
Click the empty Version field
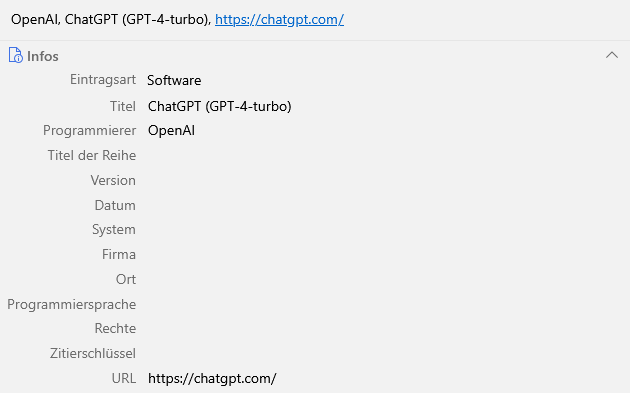tap(384, 180)
